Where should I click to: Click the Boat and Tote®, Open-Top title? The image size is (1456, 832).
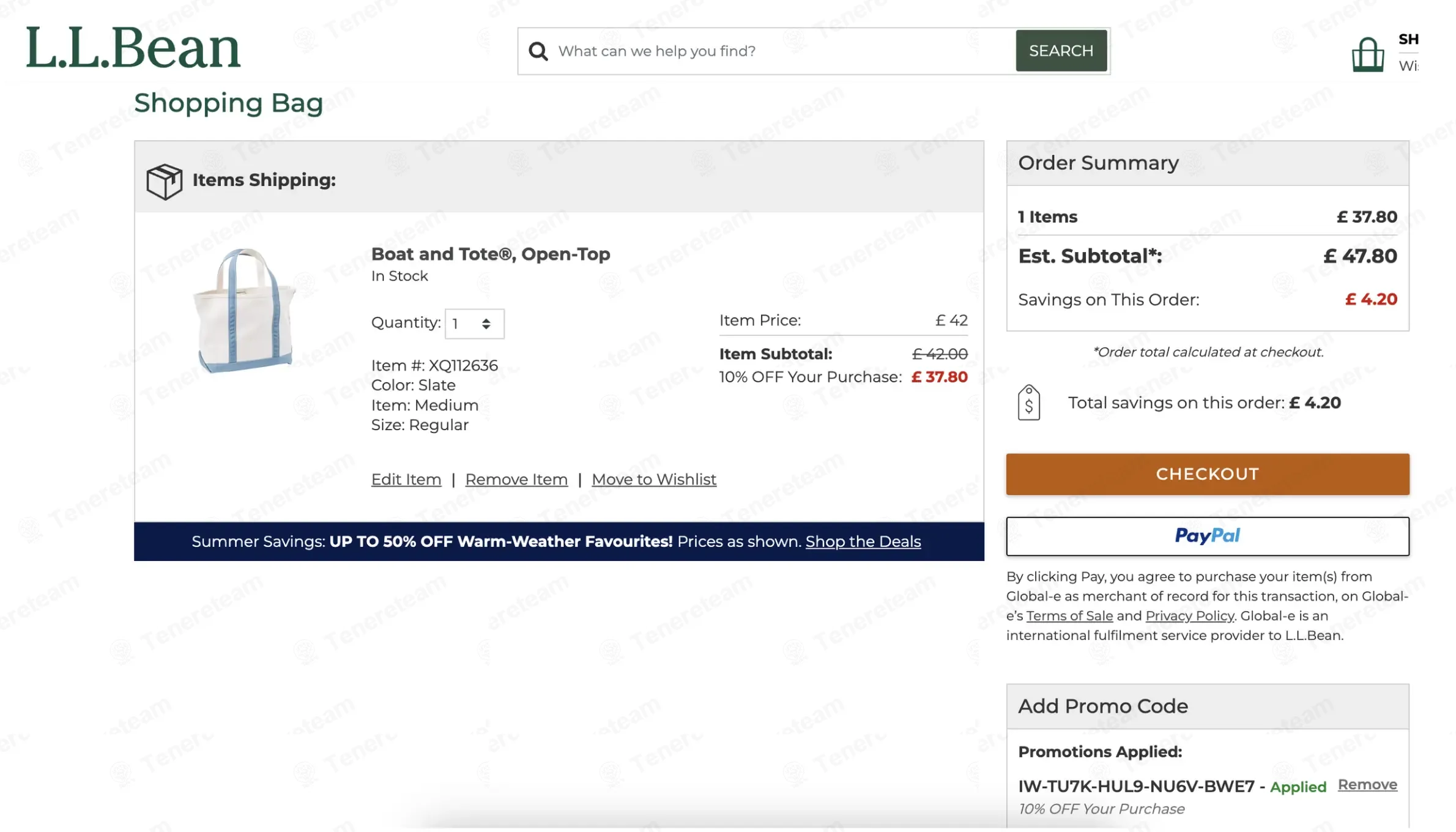491,254
